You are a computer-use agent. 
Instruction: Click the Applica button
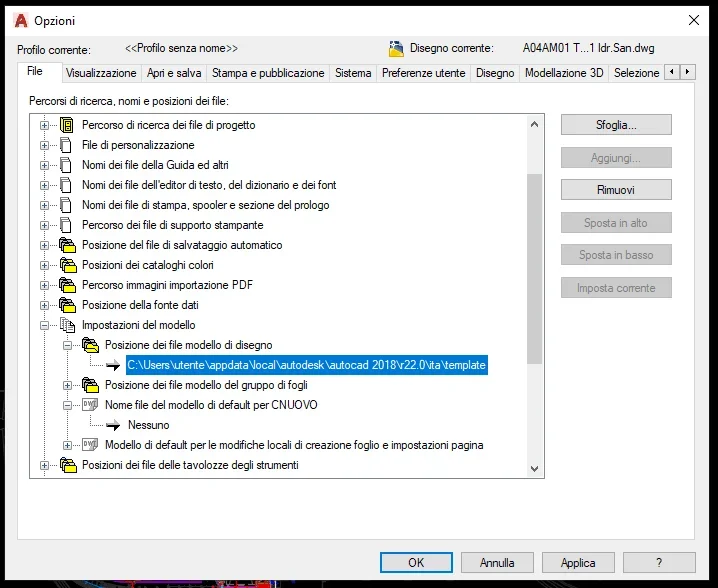pyautogui.click(x=578, y=562)
